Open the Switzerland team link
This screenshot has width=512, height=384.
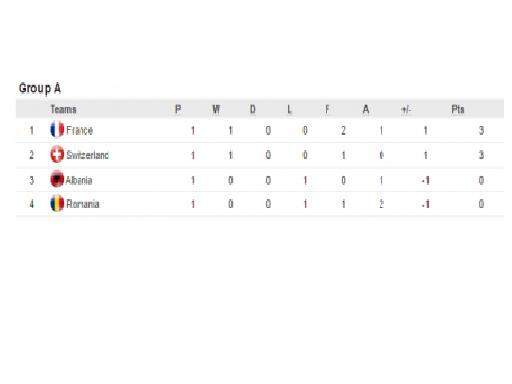(87, 155)
